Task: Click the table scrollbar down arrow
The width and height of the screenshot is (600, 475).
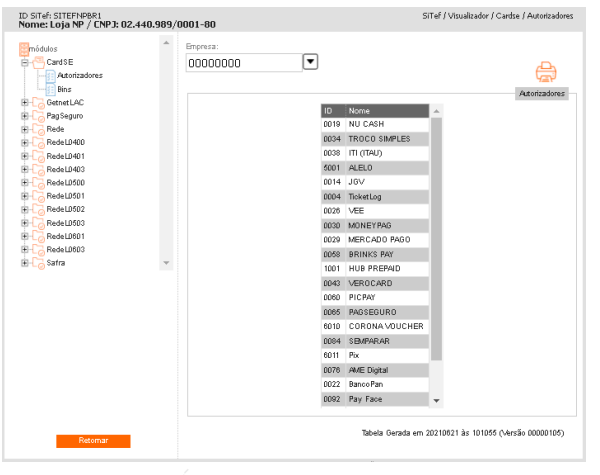Action: point(435,400)
